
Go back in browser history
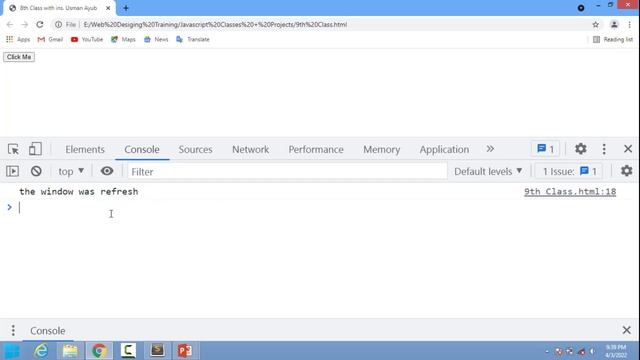(10, 24)
